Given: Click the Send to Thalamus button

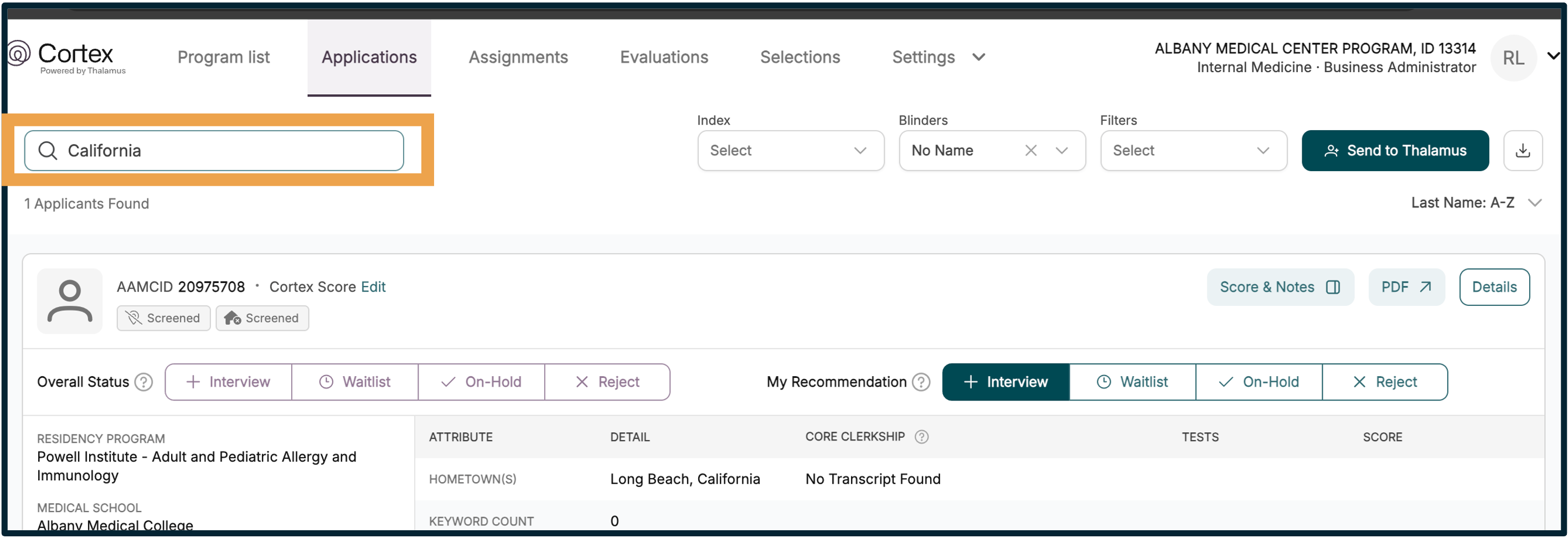Looking at the screenshot, I should 1395,151.
